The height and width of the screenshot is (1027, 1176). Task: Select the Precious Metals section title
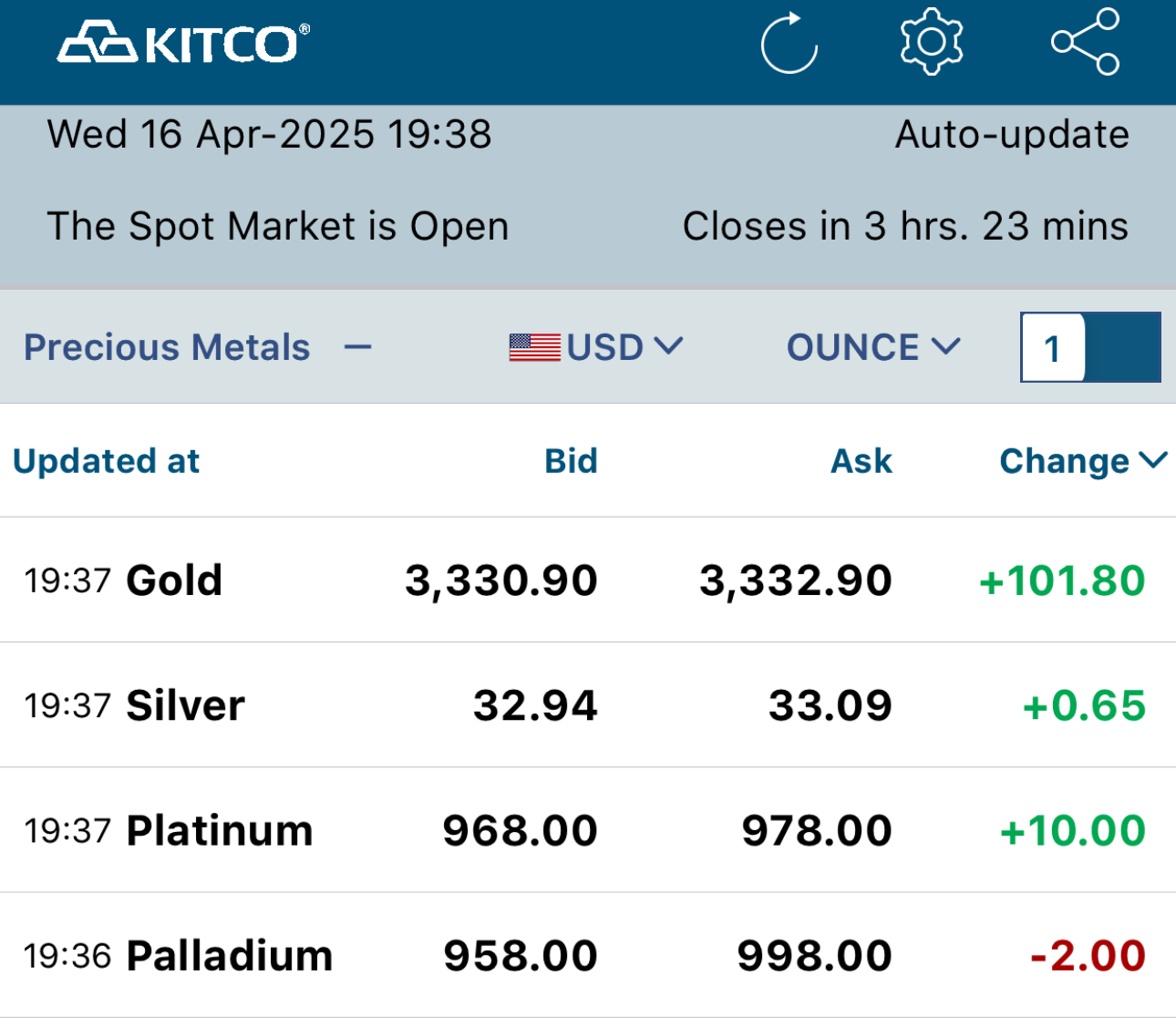(167, 347)
